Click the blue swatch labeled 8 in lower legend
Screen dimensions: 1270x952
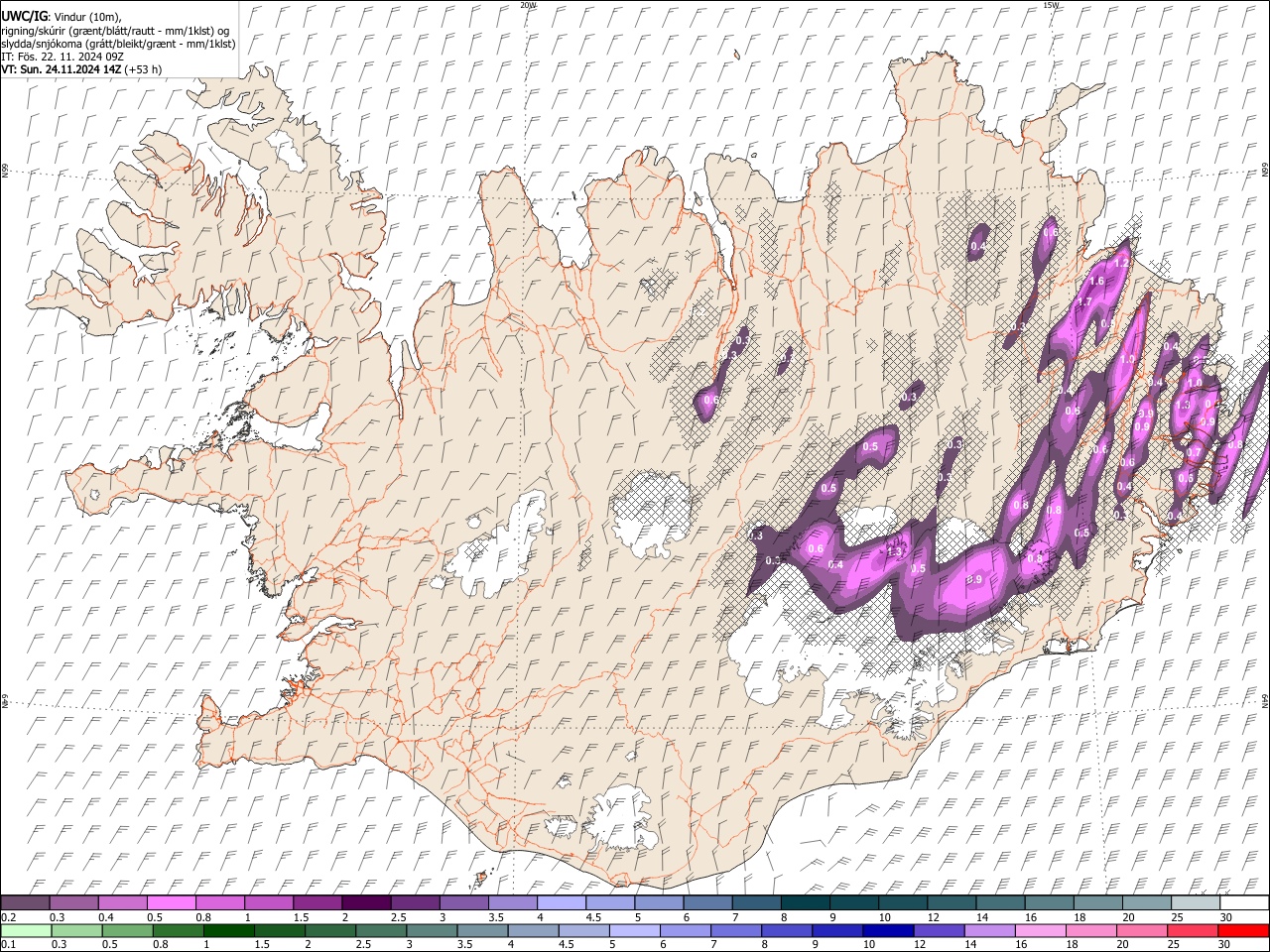click(x=787, y=930)
